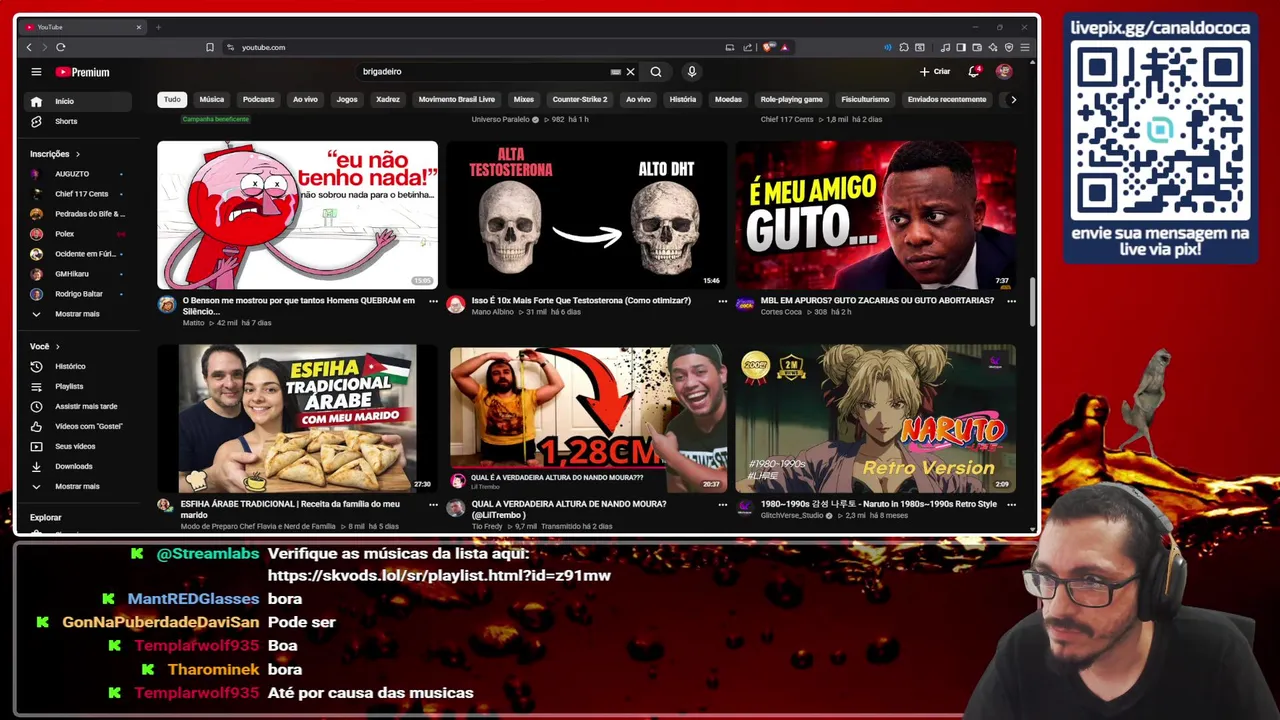
Task: Start voice search with microphone icon
Action: [x=691, y=72]
